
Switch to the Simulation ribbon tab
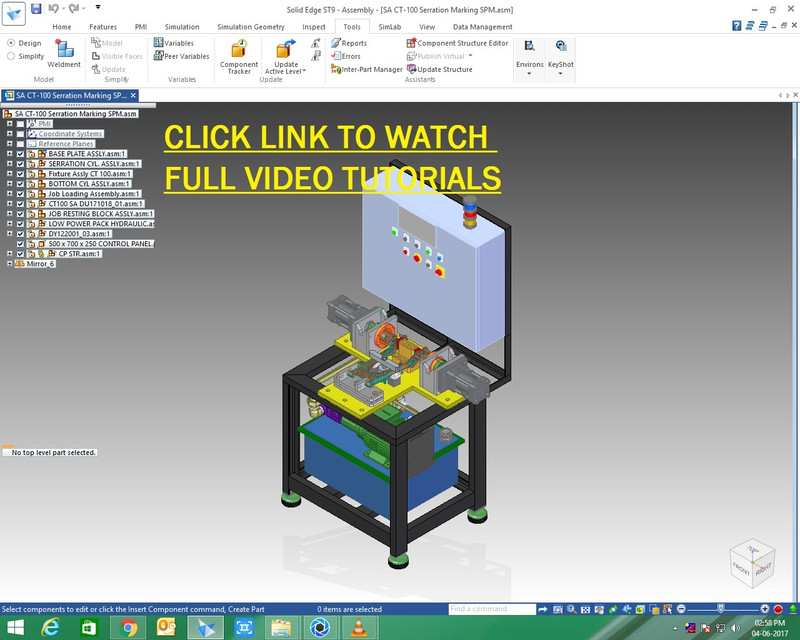coord(181,27)
